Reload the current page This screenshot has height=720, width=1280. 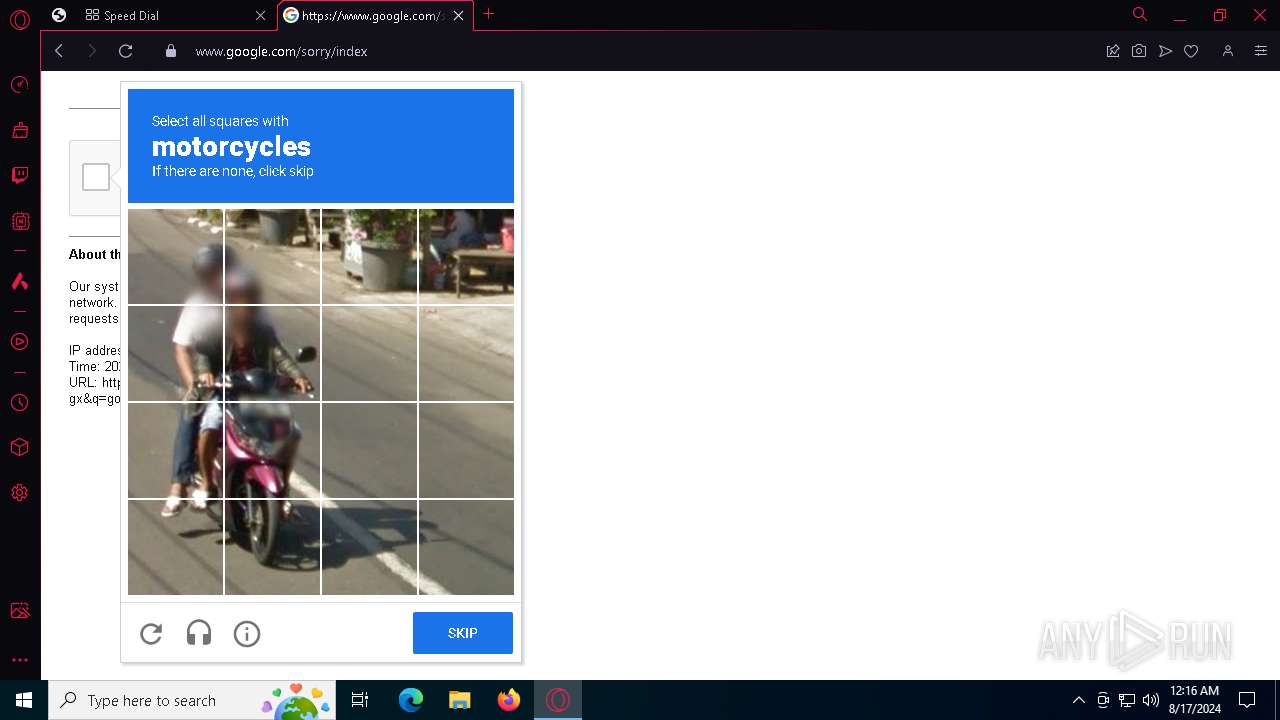pyautogui.click(x=125, y=51)
